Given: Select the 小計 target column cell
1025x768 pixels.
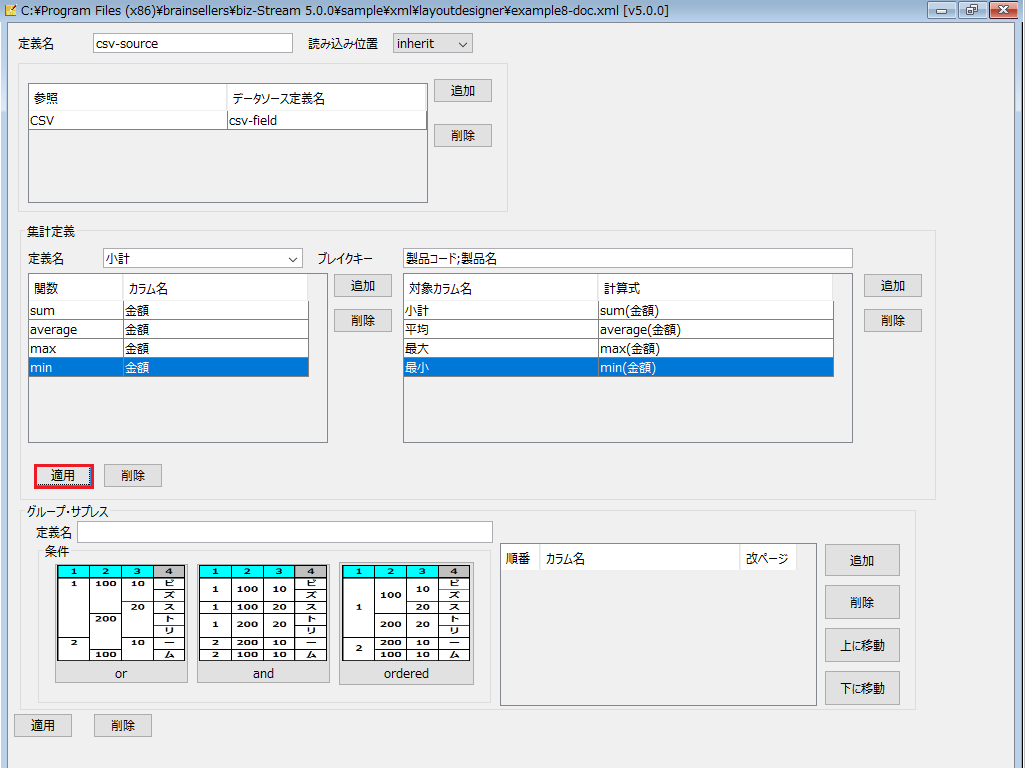Looking at the screenshot, I should point(501,310).
